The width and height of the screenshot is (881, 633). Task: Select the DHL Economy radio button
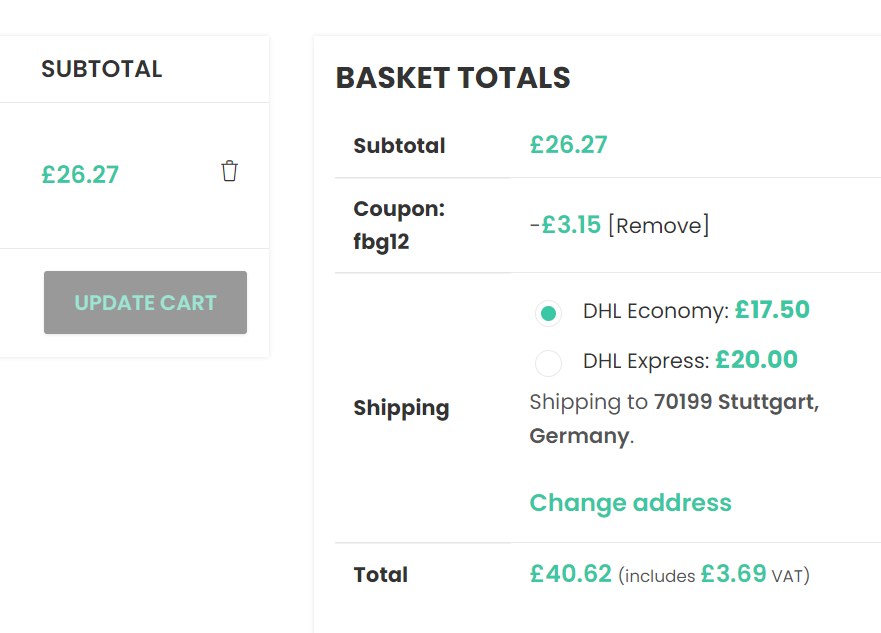coord(548,313)
